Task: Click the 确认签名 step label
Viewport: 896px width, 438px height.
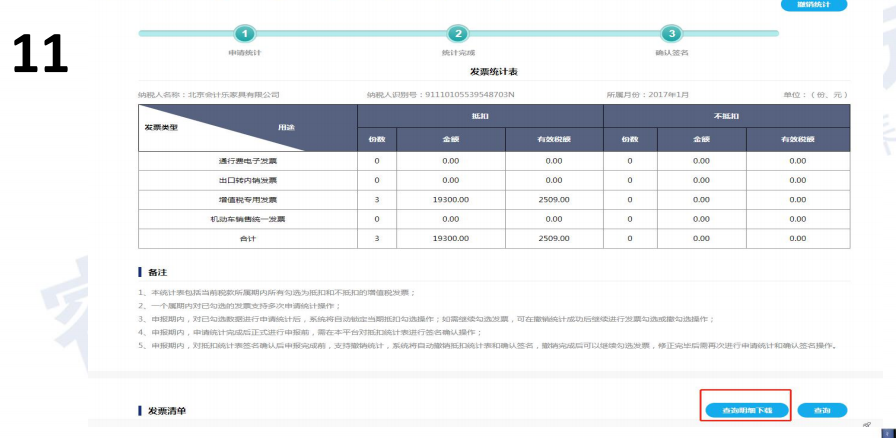Action: click(671, 53)
